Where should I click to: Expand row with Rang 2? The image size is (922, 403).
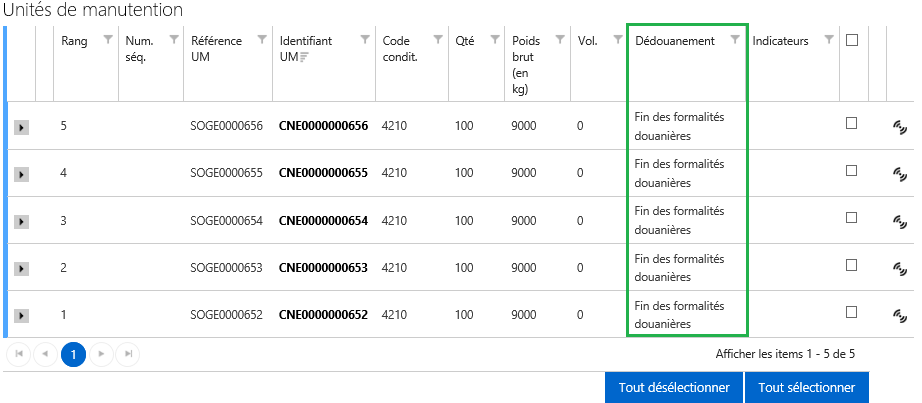(x=21, y=268)
